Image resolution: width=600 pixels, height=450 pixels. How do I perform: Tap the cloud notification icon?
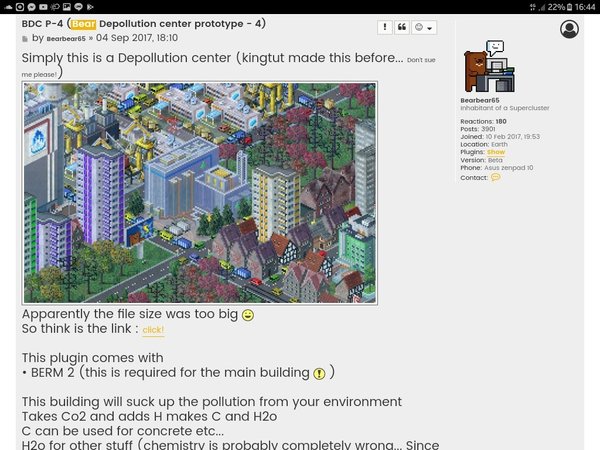click(x=8, y=7)
